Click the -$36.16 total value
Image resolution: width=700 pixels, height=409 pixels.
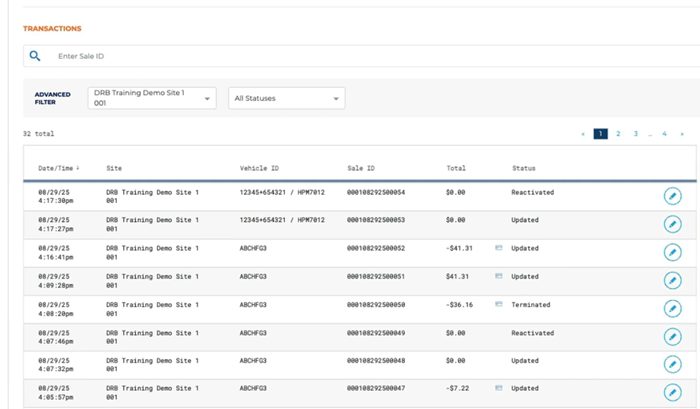click(x=459, y=305)
